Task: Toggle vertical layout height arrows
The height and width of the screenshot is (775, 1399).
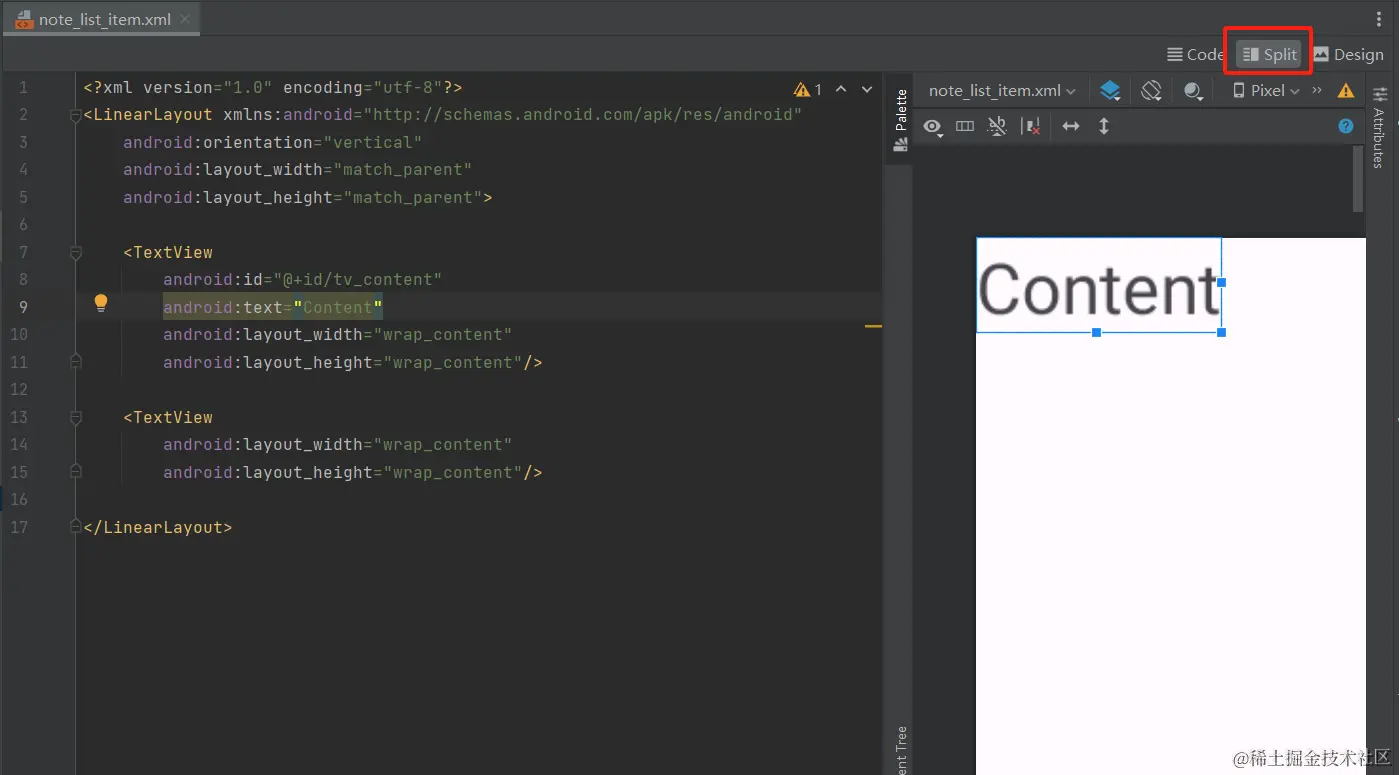Action: pyautogui.click(x=1104, y=126)
